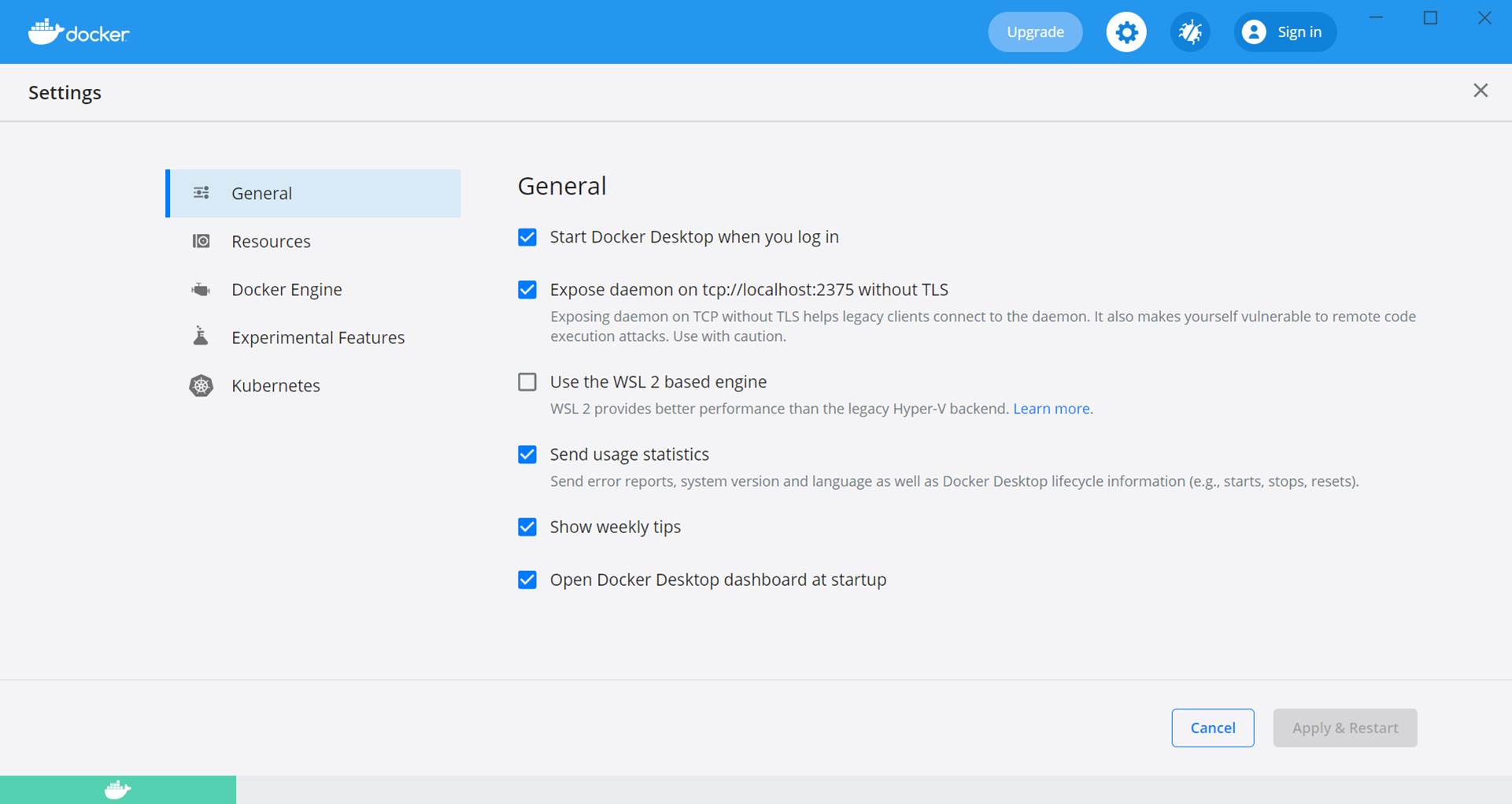Screen dimensions: 1512x804
Task: Open settings via the gear icon
Action: (x=1126, y=32)
